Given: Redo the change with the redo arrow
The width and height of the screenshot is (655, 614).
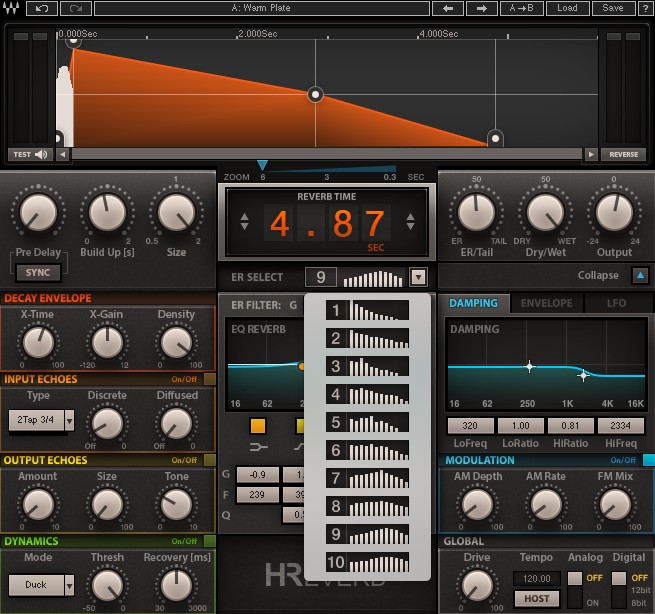Looking at the screenshot, I should [x=76, y=8].
